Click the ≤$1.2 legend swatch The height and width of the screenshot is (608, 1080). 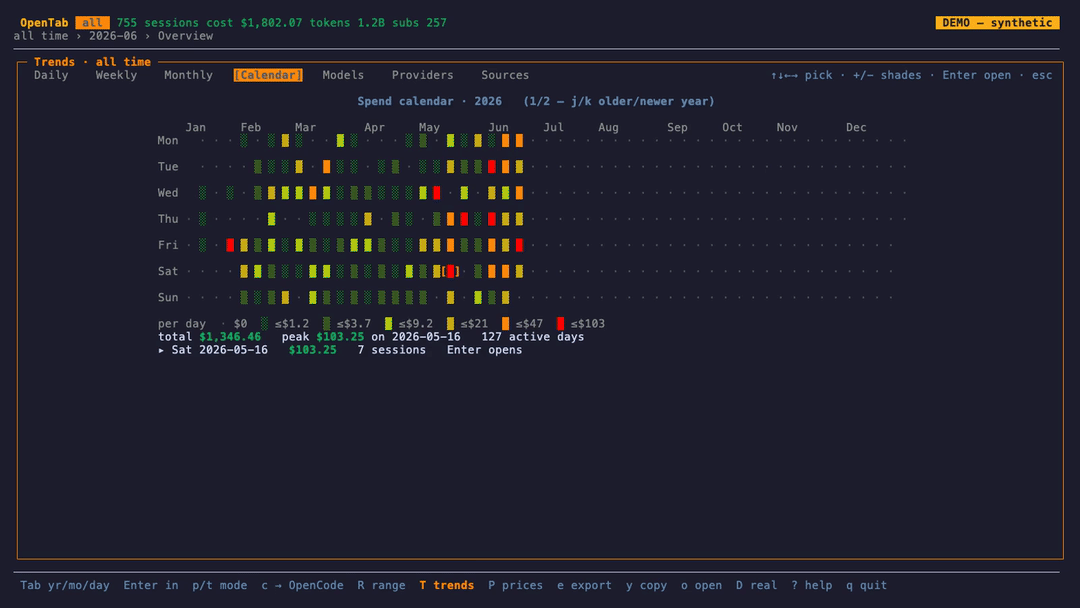coord(264,324)
